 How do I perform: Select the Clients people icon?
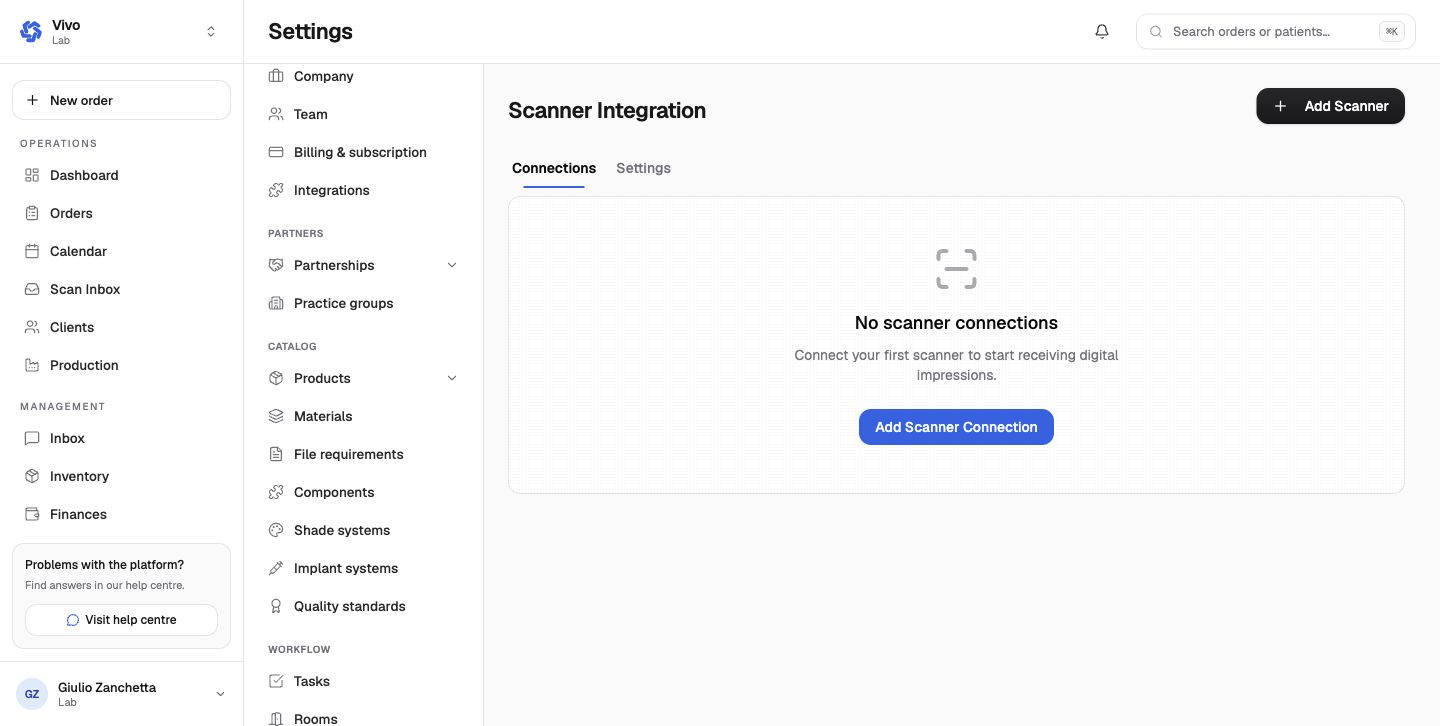[x=32, y=327]
